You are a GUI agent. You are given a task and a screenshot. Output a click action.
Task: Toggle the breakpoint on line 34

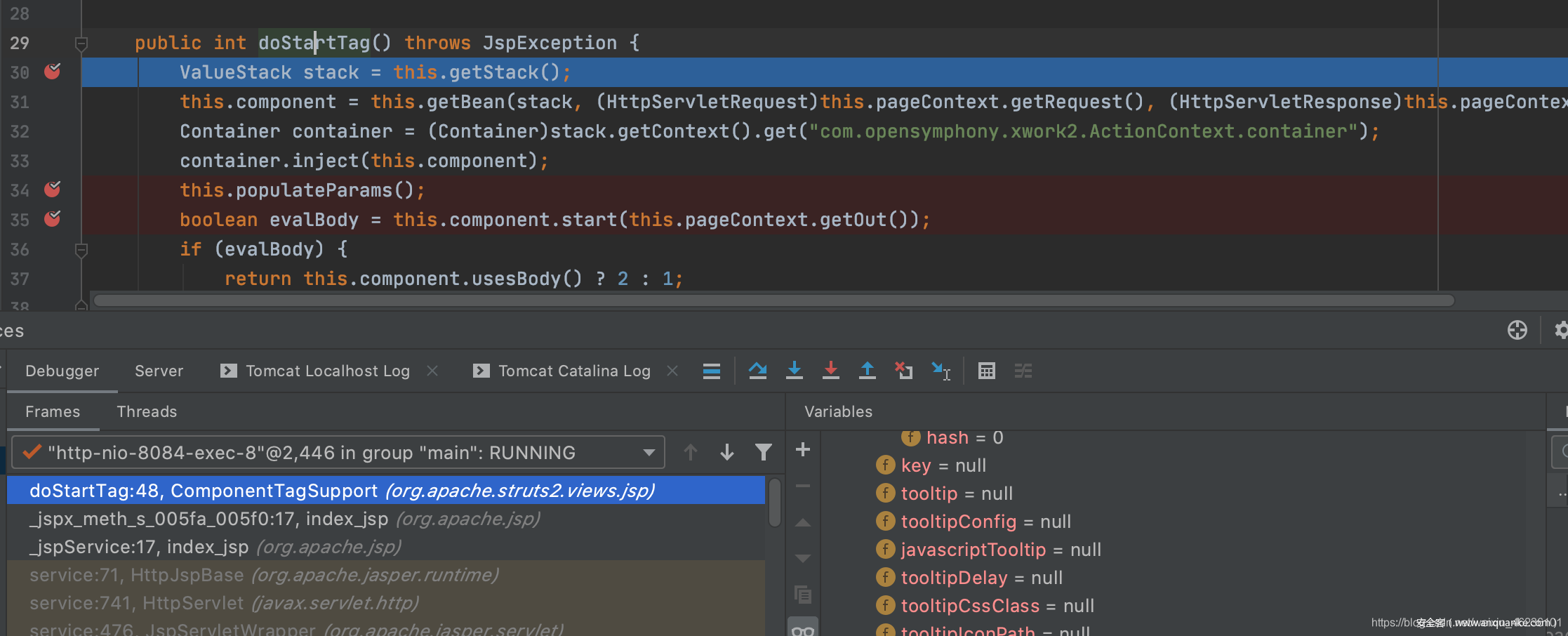(x=53, y=190)
